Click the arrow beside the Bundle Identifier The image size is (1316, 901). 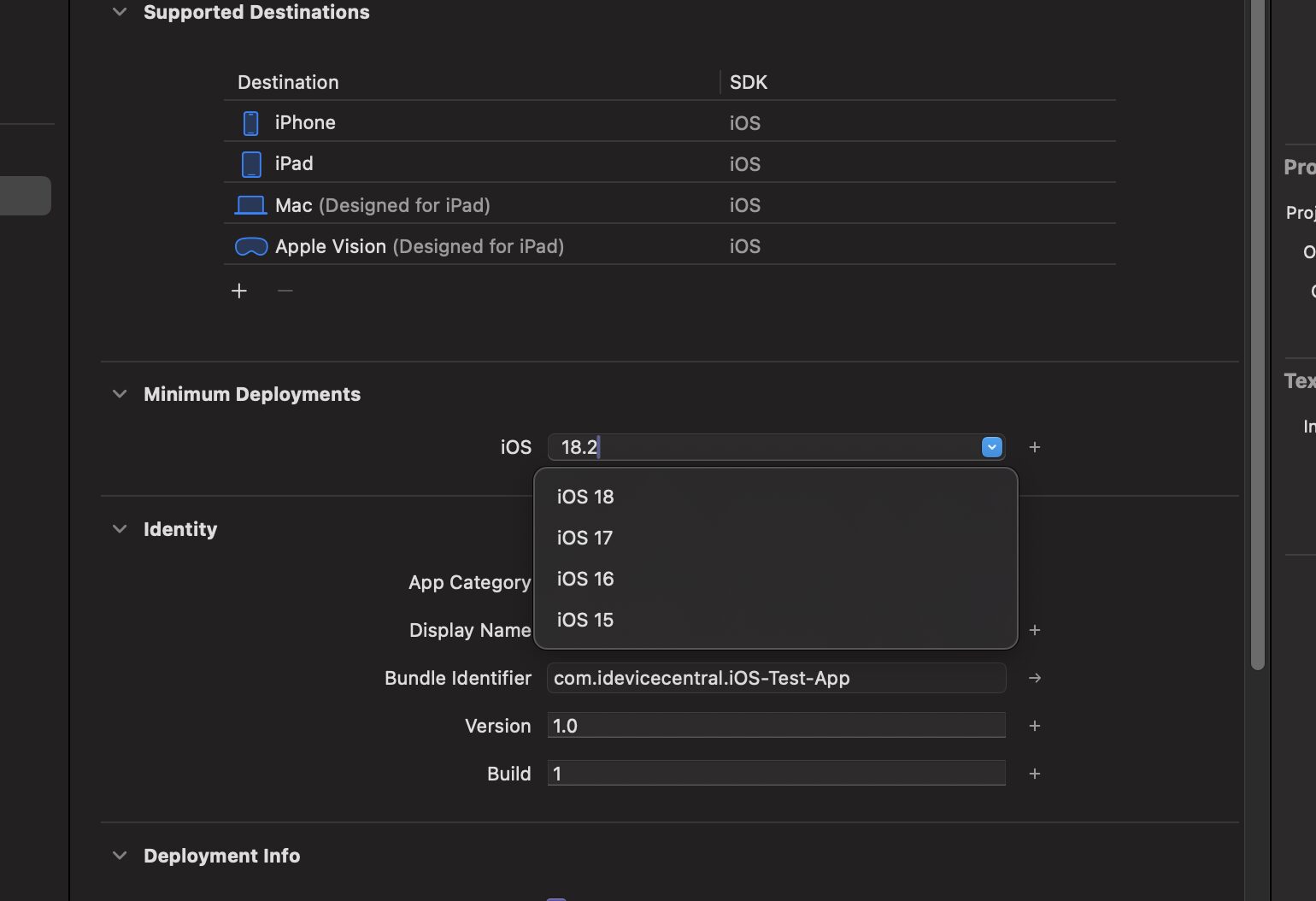1034,678
